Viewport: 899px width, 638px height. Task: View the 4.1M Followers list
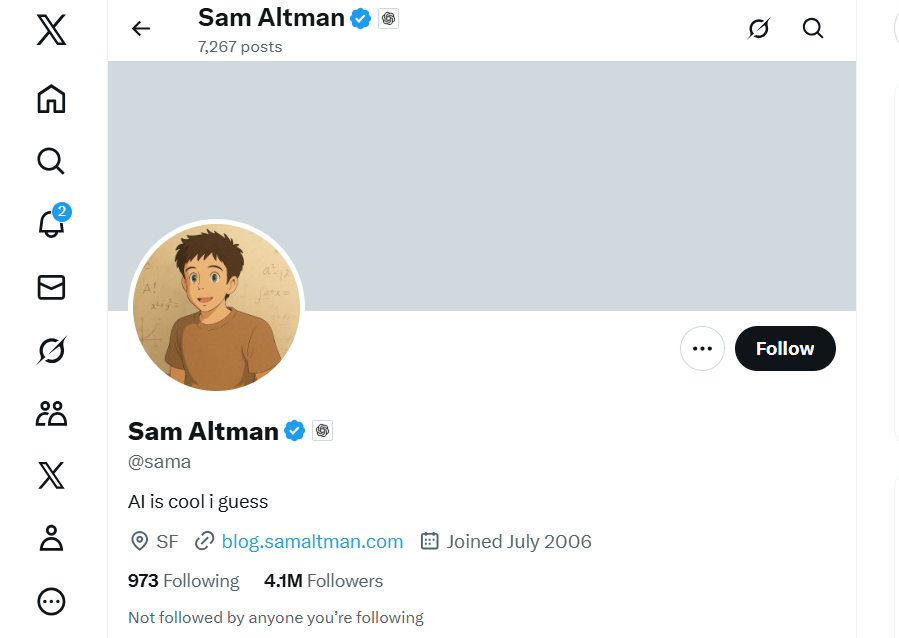[x=323, y=581]
